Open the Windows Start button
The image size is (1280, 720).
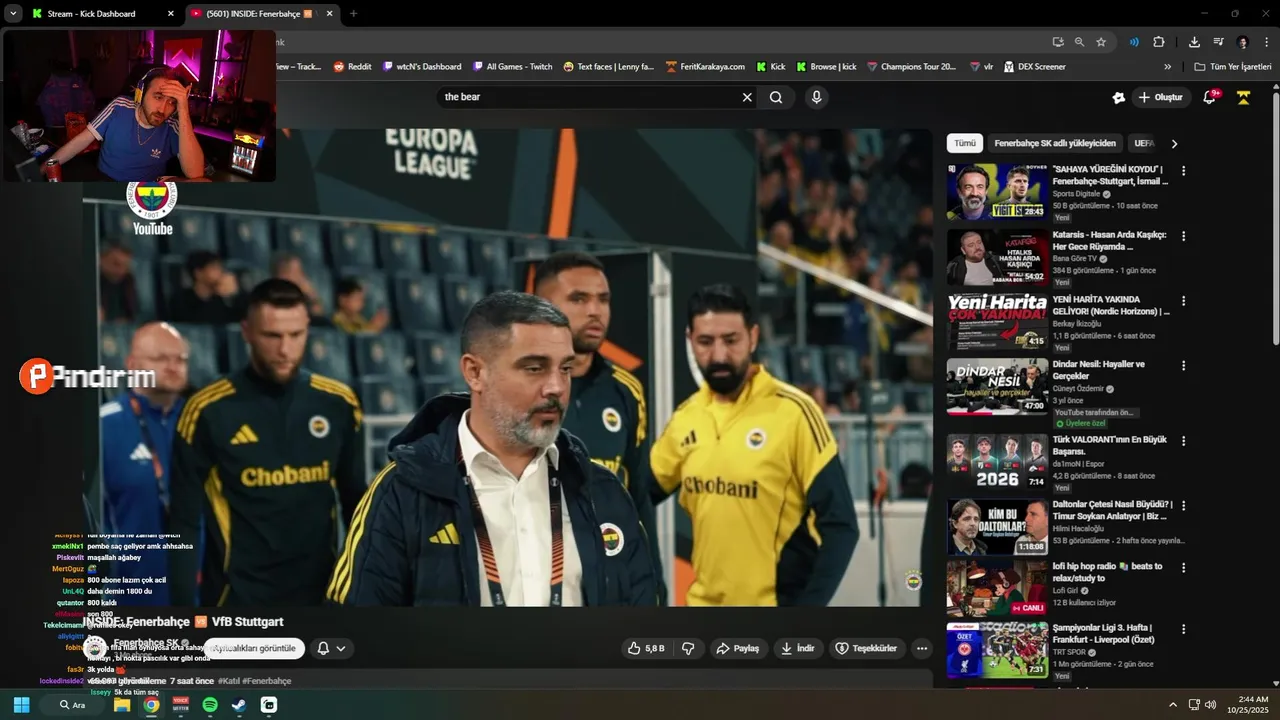click(21, 705)
